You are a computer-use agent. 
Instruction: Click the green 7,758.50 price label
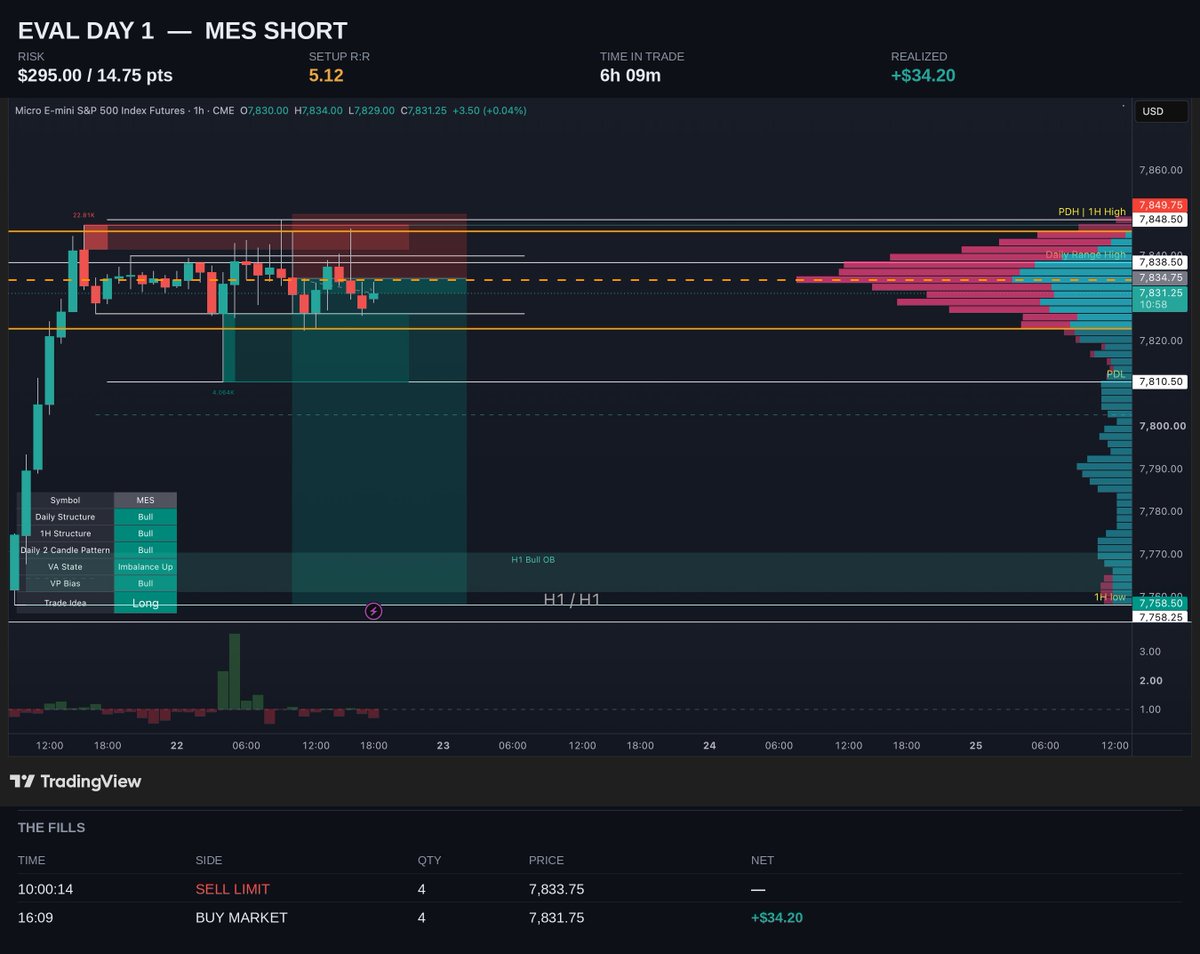pyautogui.click(x=1158, y=603)
